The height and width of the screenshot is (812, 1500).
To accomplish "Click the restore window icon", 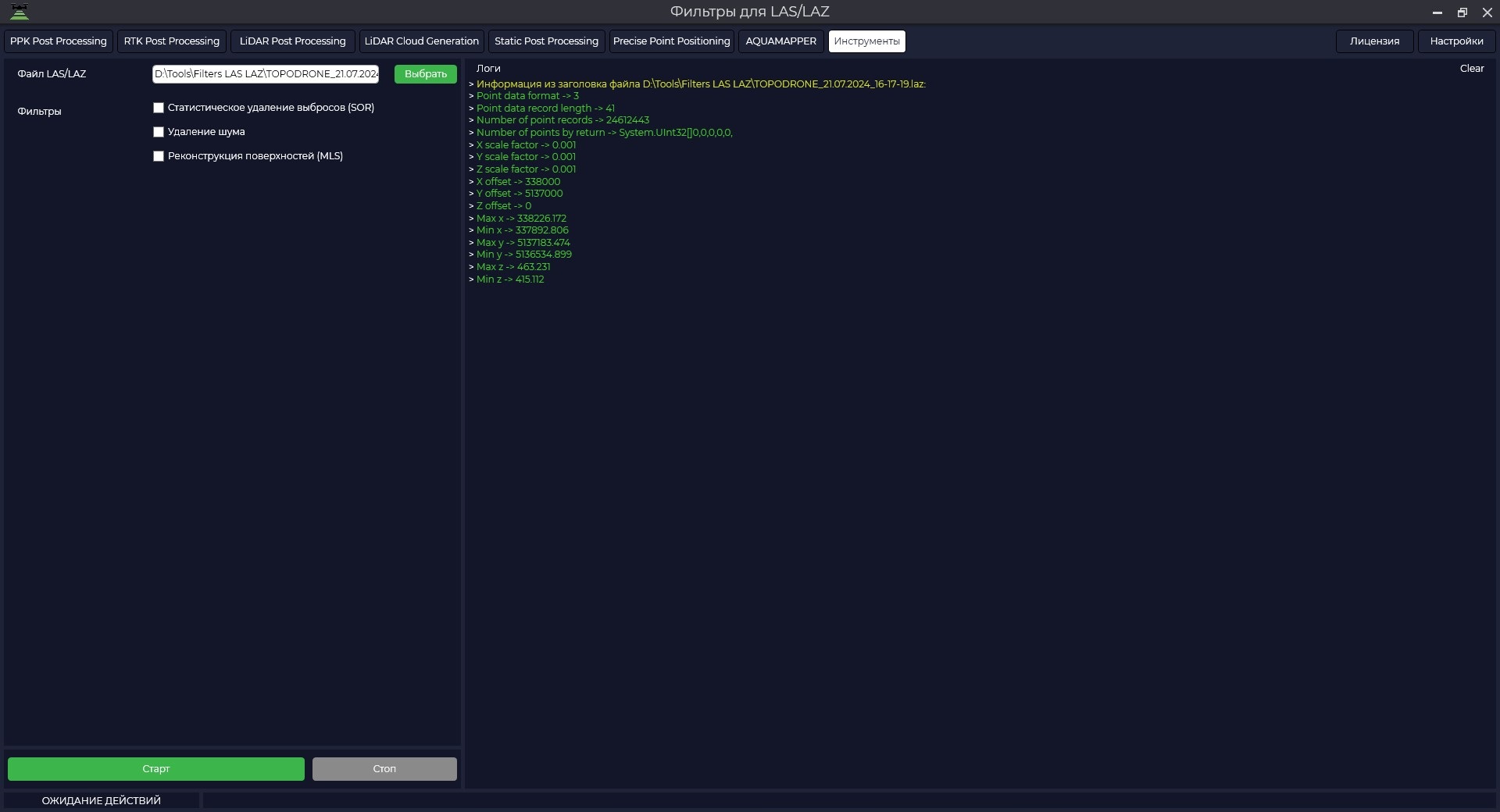I will (1462, 12).
